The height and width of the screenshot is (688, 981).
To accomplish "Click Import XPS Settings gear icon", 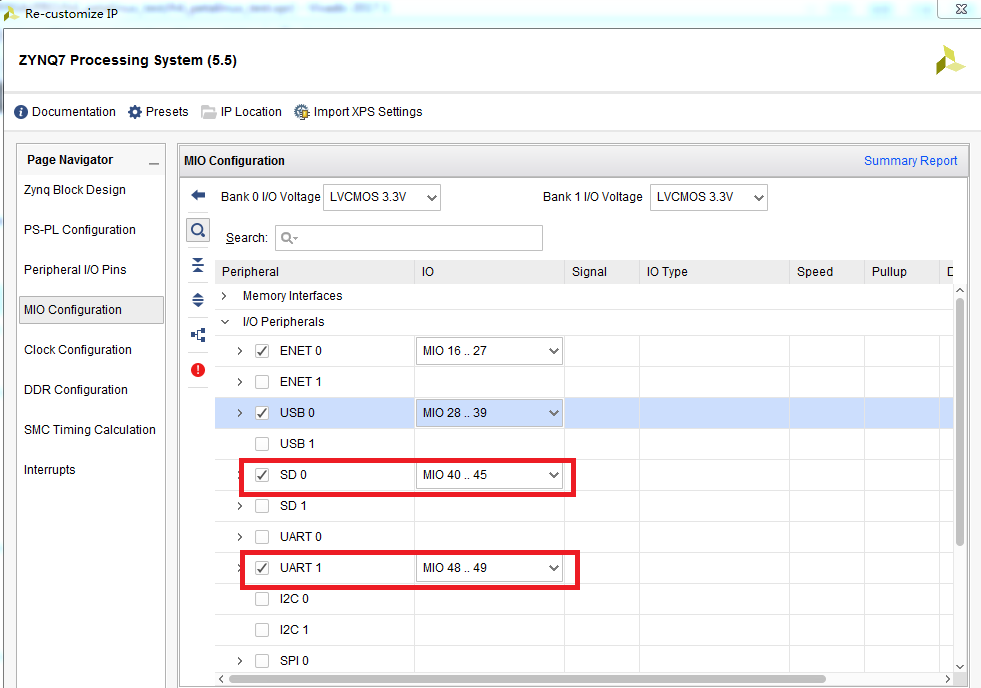I will click(x=302, y=112).
